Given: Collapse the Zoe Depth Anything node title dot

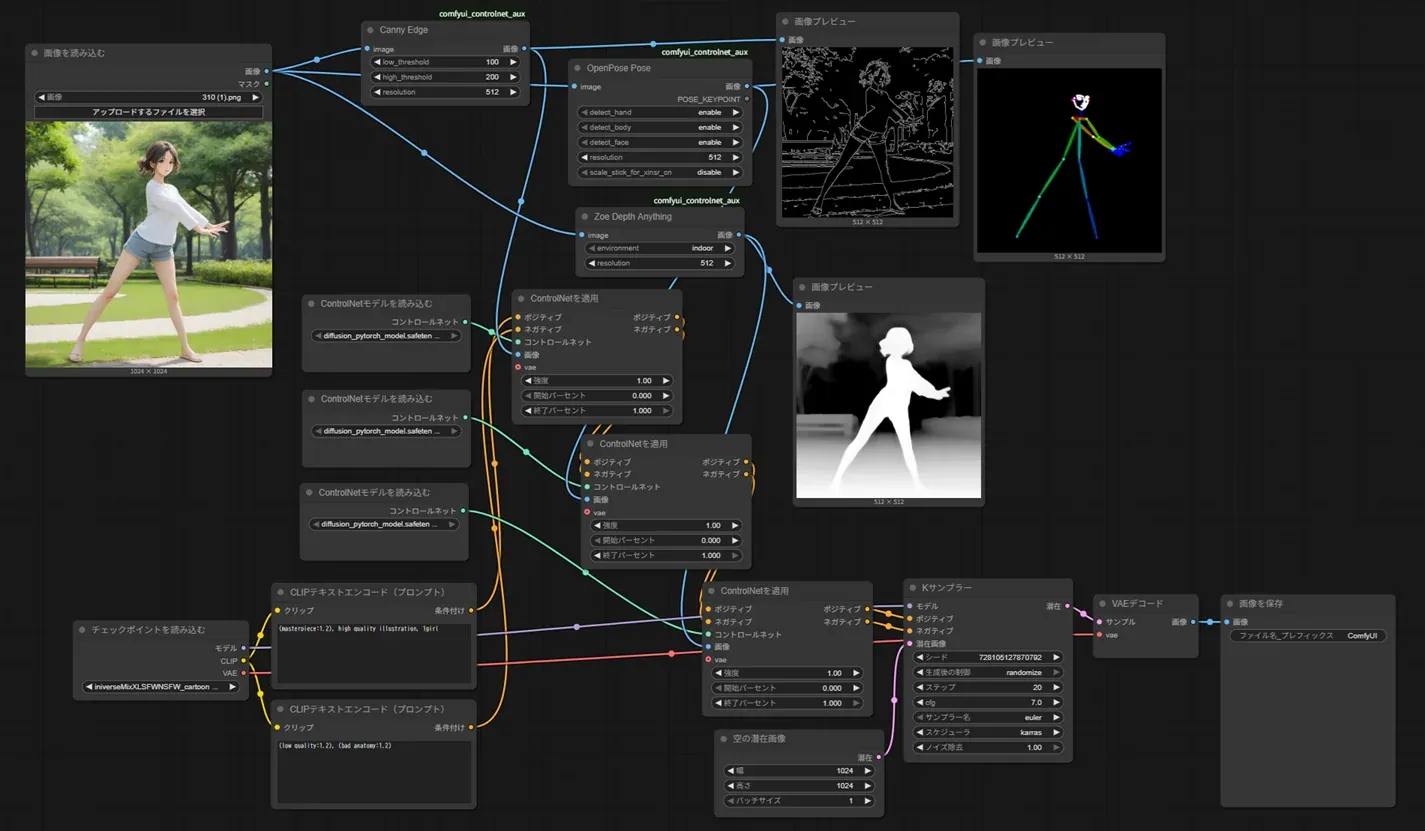Looking at the screenshot, I should pos(585,217).
